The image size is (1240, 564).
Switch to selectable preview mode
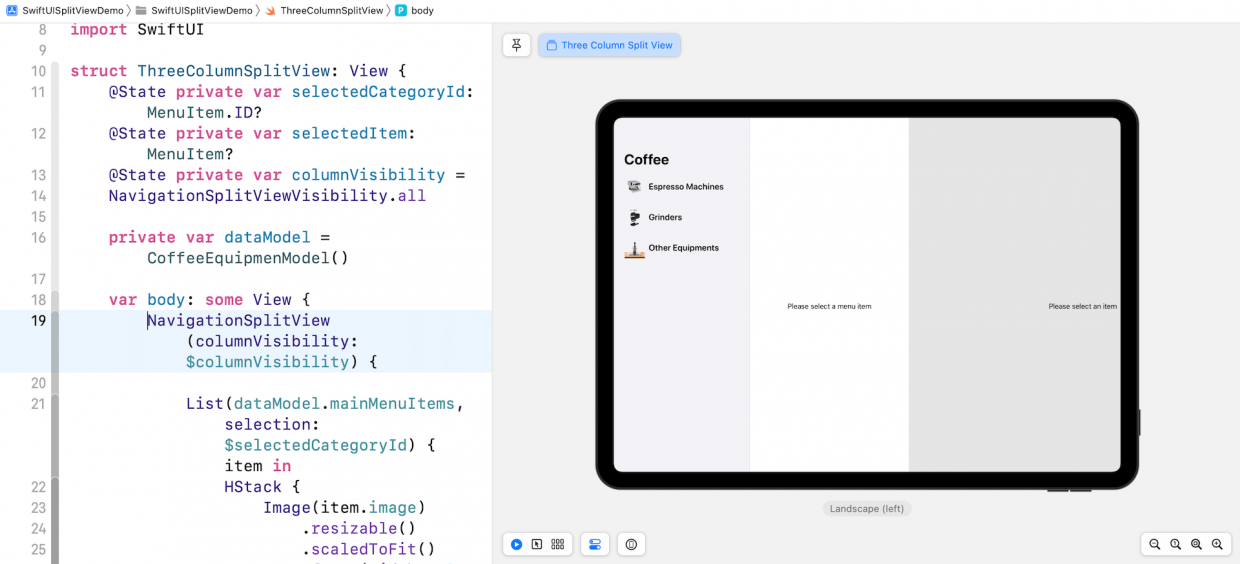pyautogui.click(x=537, y=544)
